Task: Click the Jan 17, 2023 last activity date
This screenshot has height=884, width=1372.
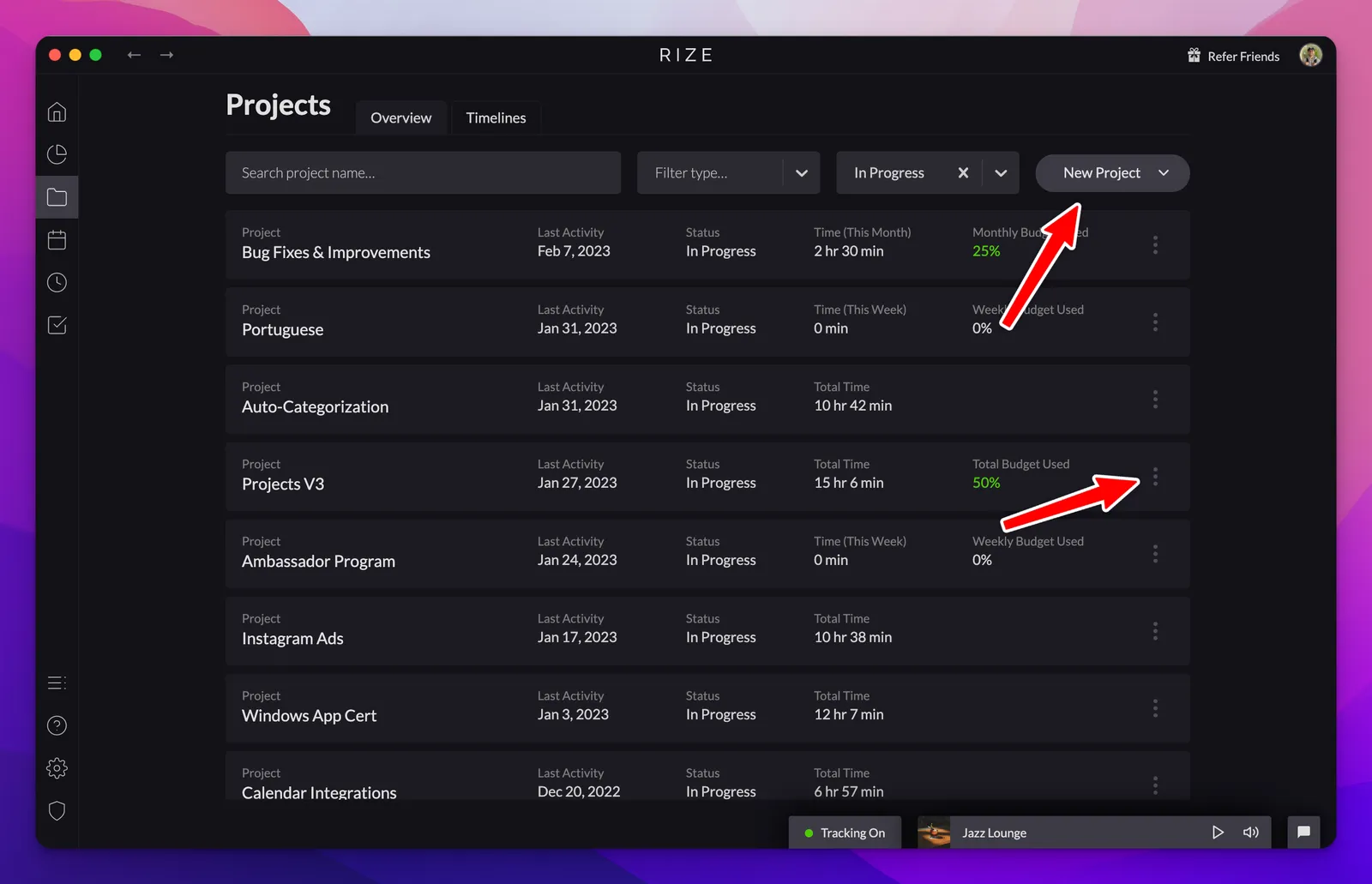Action: 577,637
